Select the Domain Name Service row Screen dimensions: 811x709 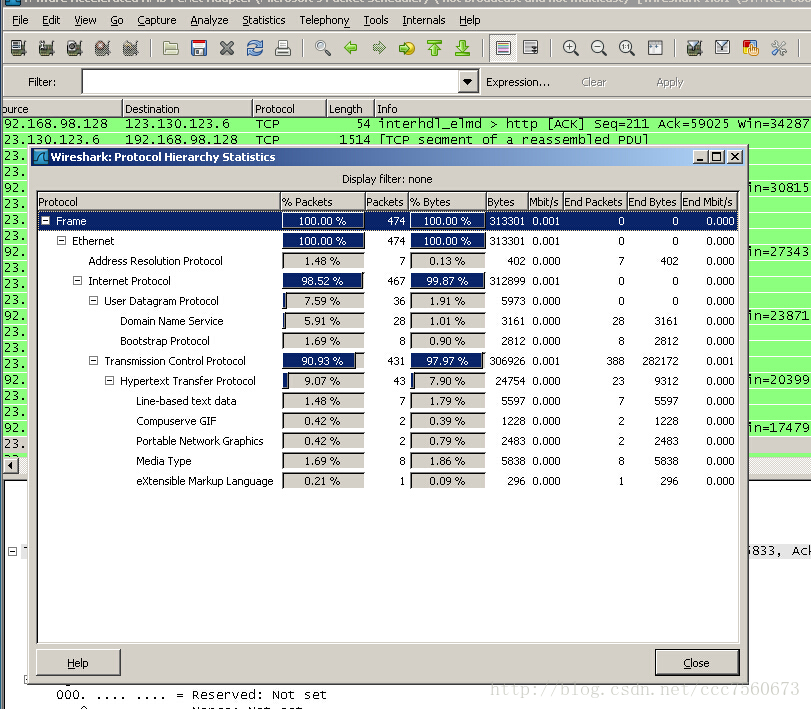point(388,321)
